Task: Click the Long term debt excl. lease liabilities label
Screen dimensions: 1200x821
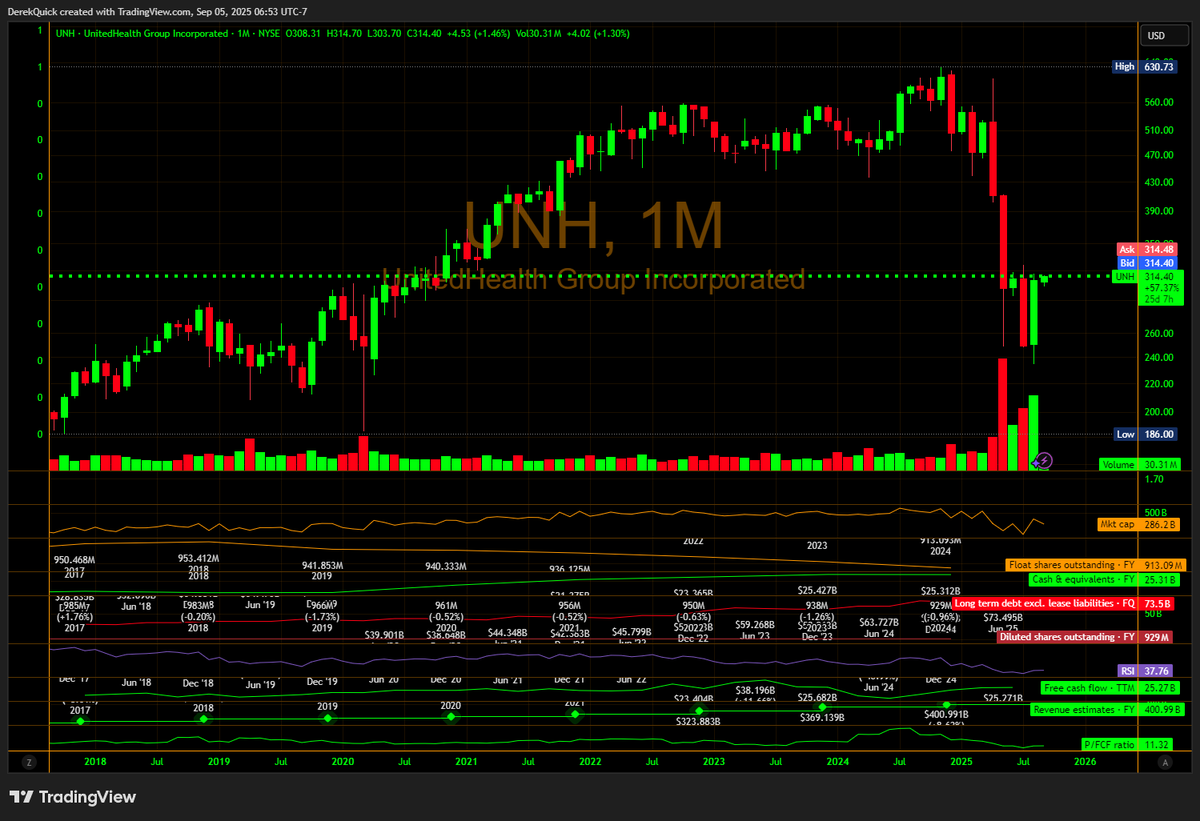Action: pyautogui.click(x=1065, y=604)
